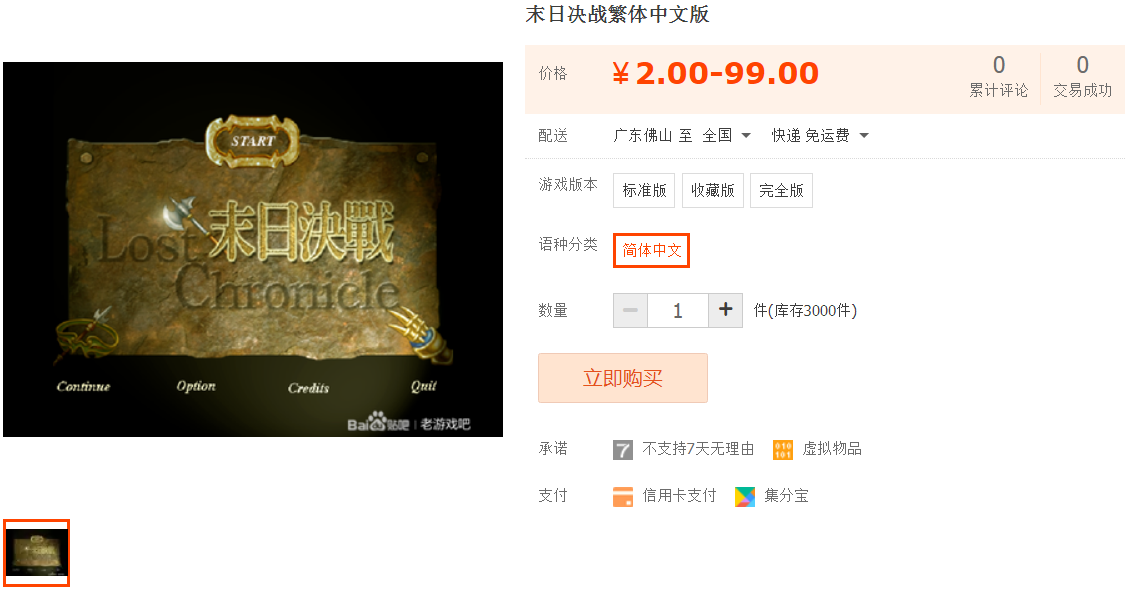Open the 累计评论 review count
The width and height of the screenshot is (1130, 590).
click(x=998, y=76)
